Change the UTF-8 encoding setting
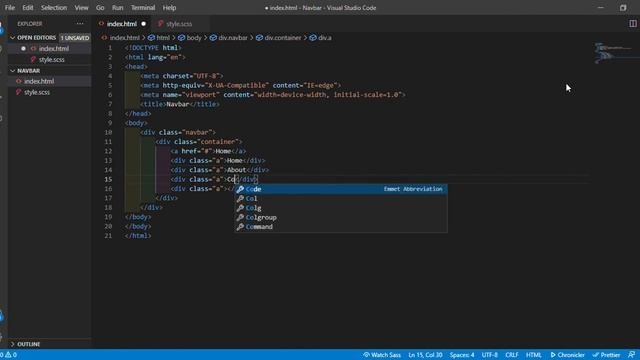This screenshot has height=360, width=640. [489, 355]
